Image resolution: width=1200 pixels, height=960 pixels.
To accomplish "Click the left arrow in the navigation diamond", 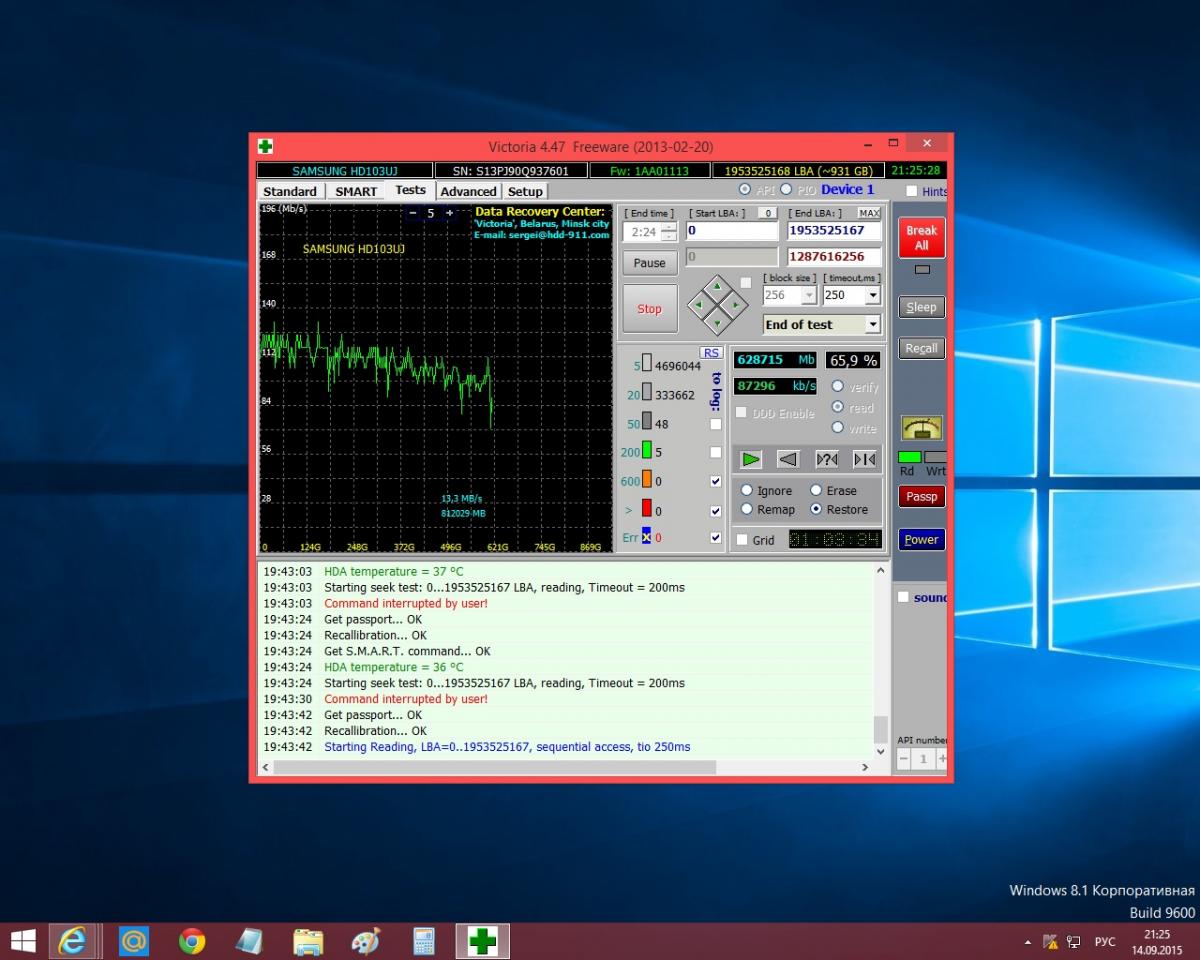I will point(699,305).
